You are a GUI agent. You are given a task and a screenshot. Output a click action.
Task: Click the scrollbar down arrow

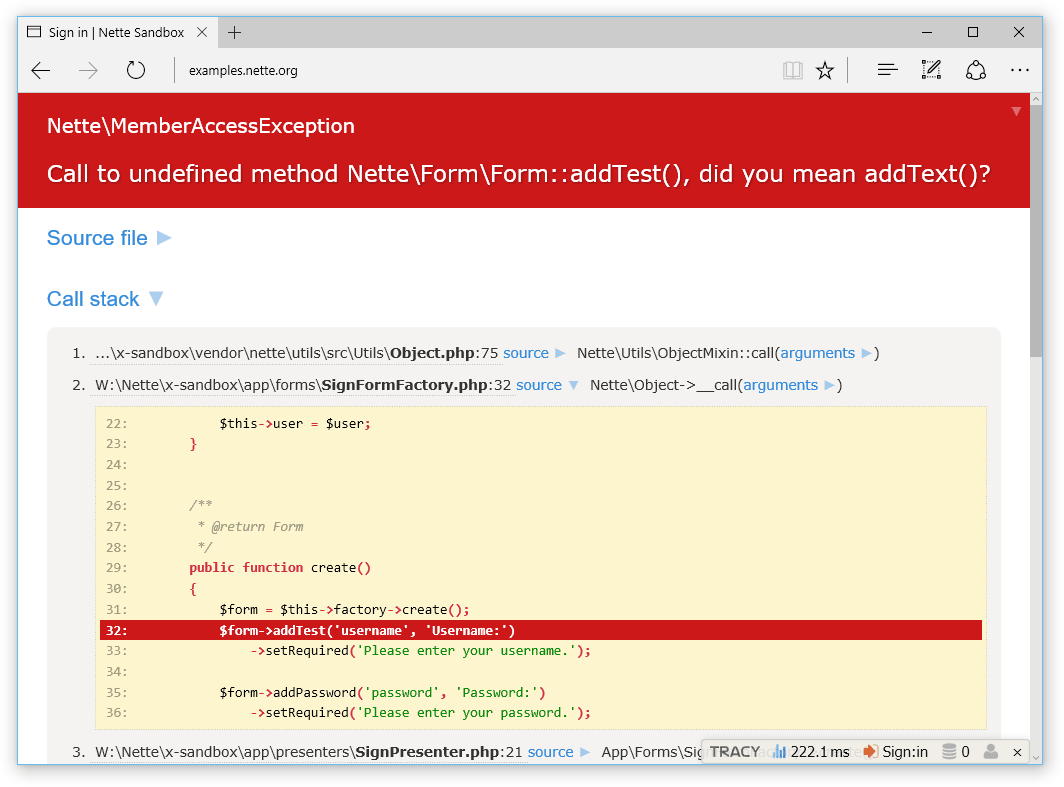(x=1036, y=759)
